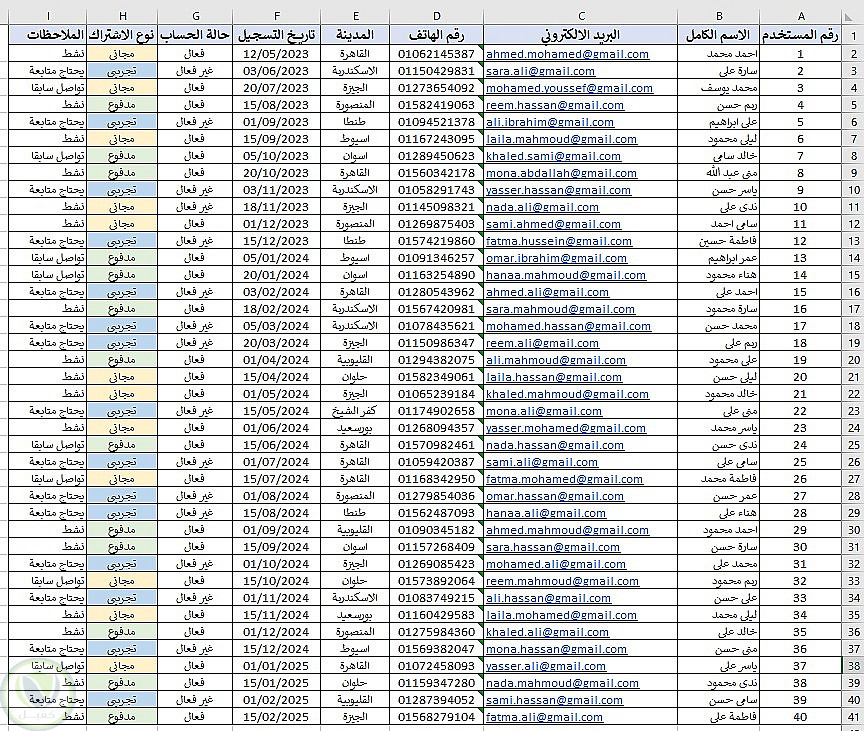Select name cell محمد يوسف
The image size is (864, 731).
(x=719, y=88)
